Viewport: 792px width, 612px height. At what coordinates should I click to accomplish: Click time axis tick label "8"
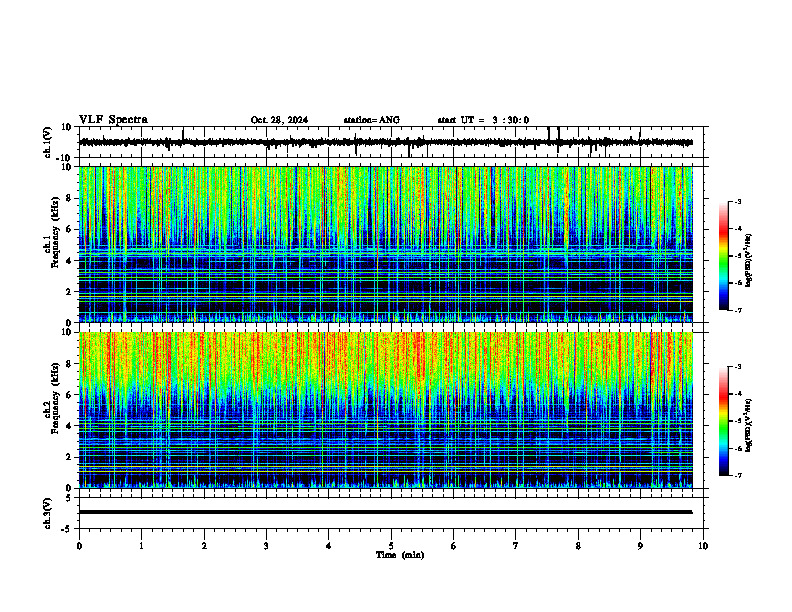coord(578,546)
